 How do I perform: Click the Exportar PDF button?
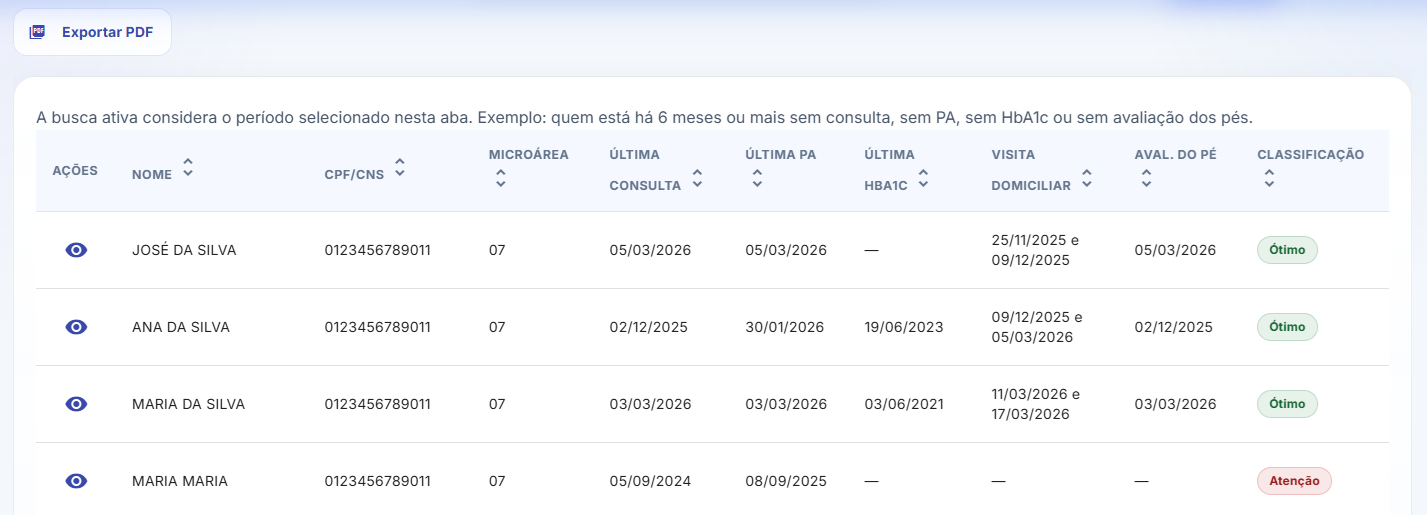click(93, 32)
